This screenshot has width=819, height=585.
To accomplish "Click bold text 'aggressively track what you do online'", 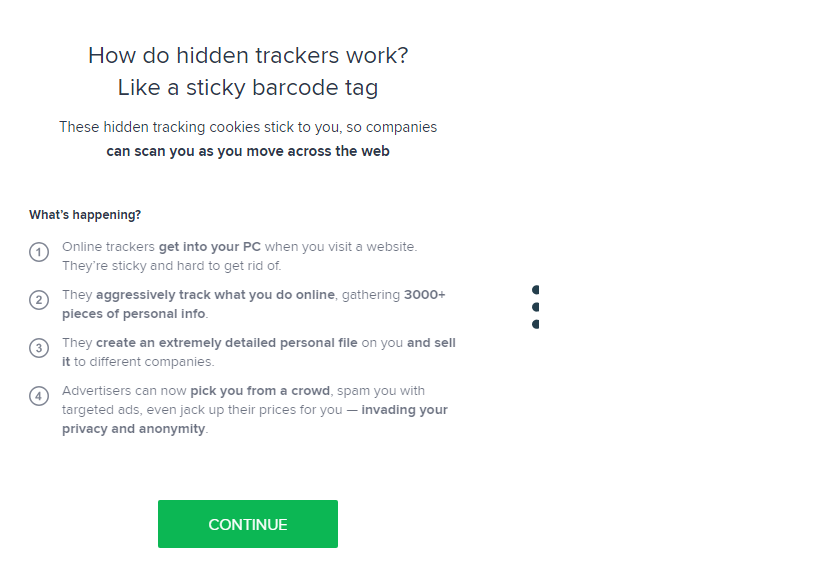I will (x=215, y=295).
